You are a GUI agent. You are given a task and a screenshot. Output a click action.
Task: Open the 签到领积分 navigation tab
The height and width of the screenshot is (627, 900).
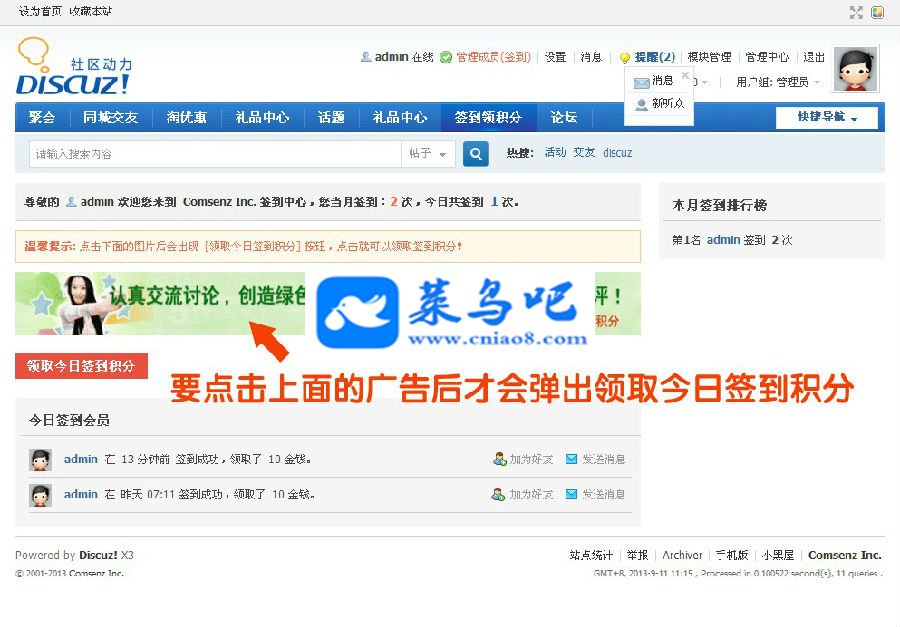click(488, 117)
